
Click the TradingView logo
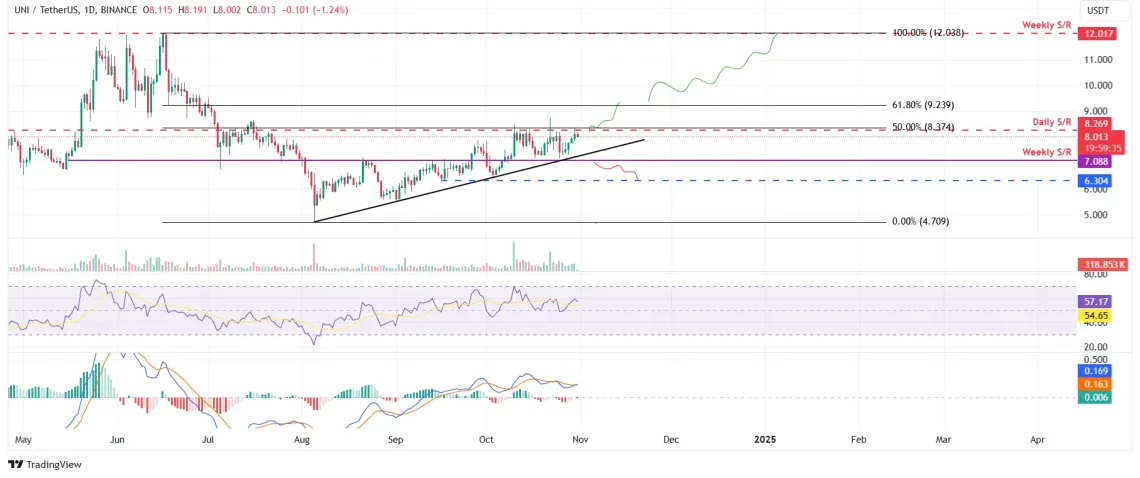[44, 464]
